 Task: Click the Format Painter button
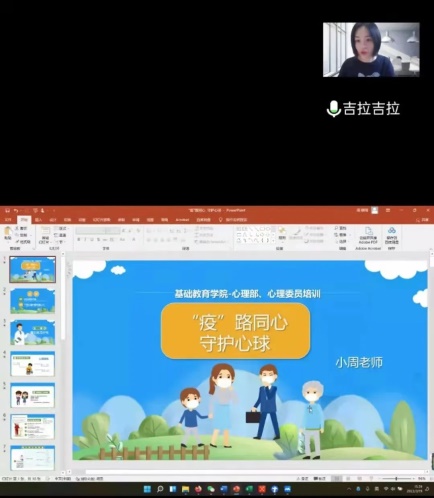[23, 242]
